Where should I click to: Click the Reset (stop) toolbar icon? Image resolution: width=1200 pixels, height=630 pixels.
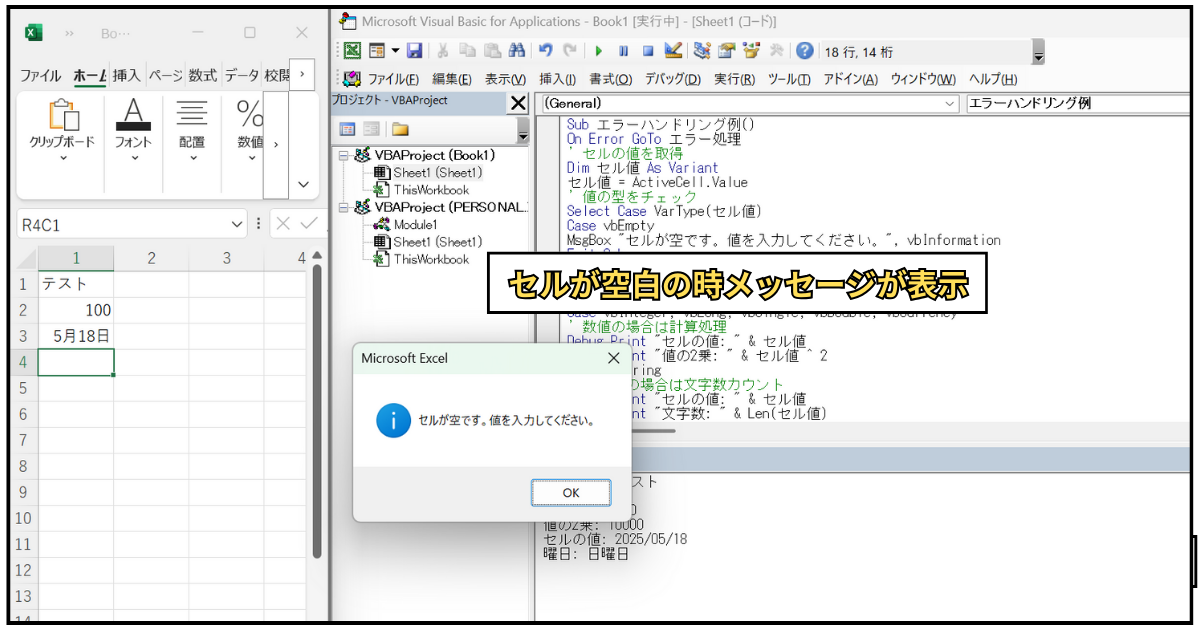click(648, 51)
